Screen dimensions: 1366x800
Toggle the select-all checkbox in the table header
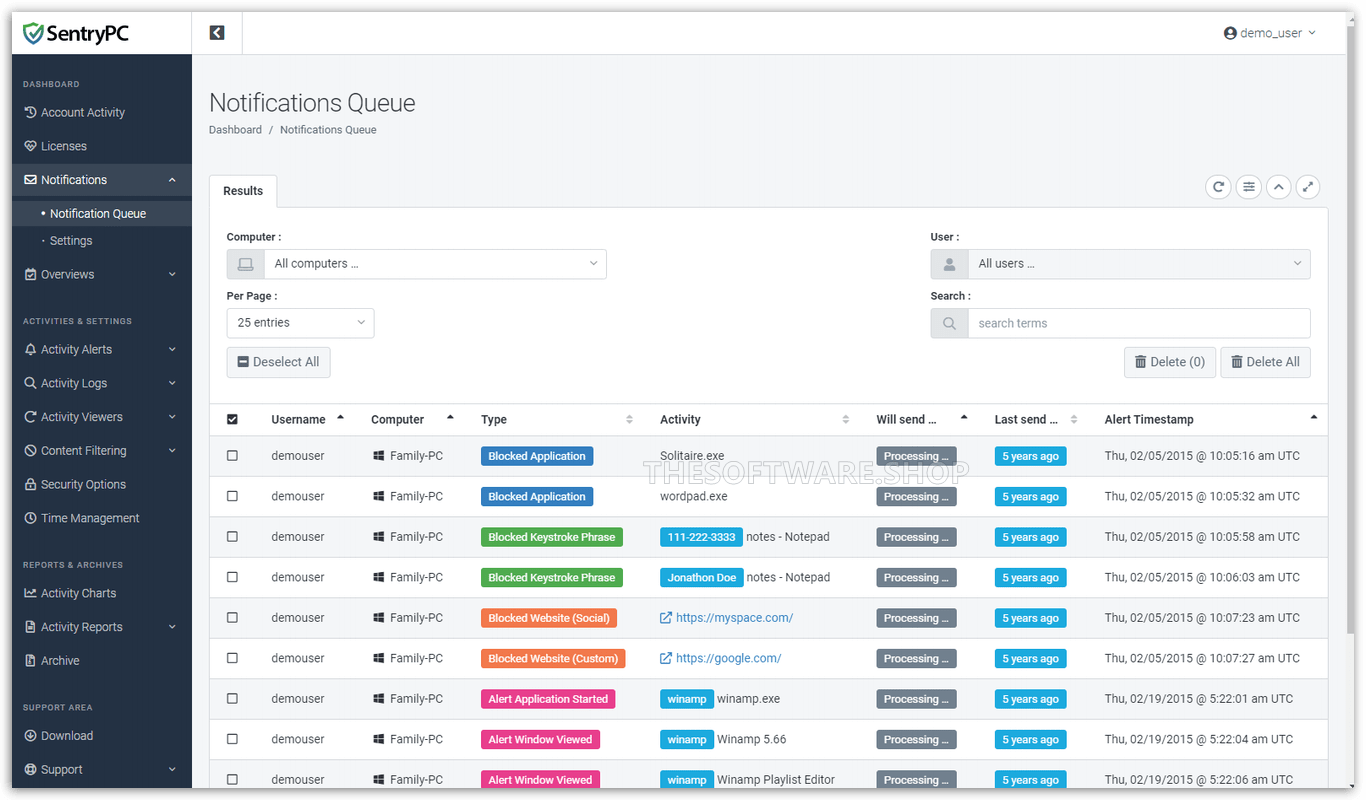coord(233,420)
